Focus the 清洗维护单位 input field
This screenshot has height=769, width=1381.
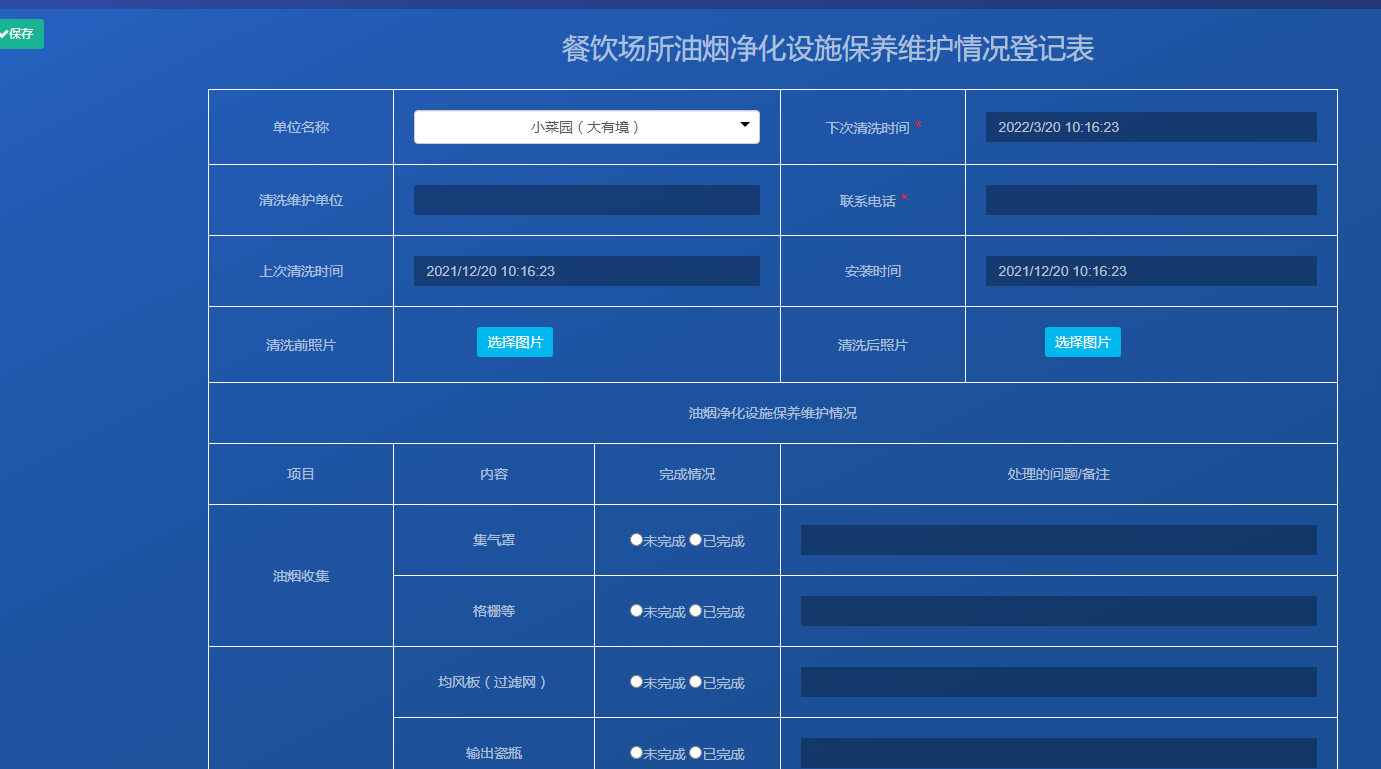click(x=587, y=200)
